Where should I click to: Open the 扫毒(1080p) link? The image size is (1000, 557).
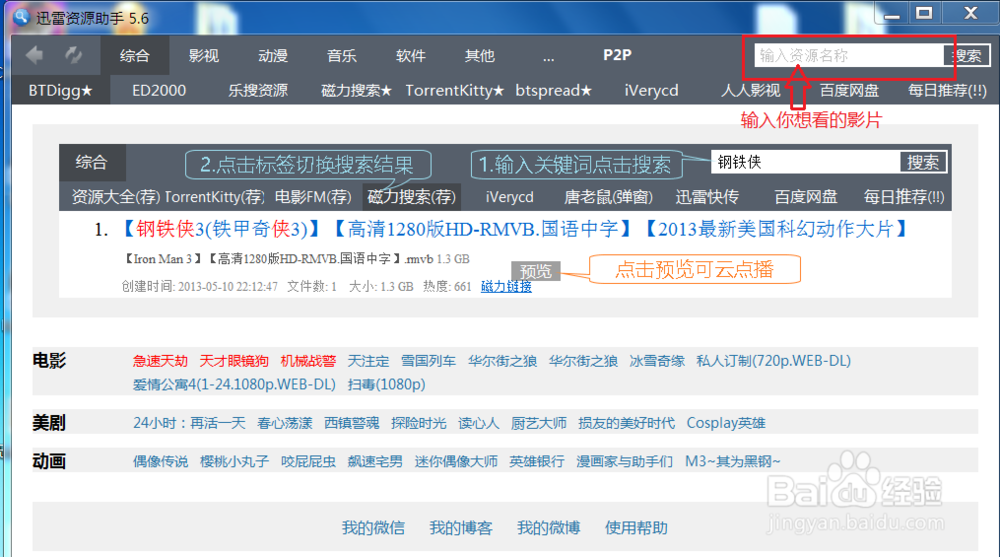coord(386,384)
